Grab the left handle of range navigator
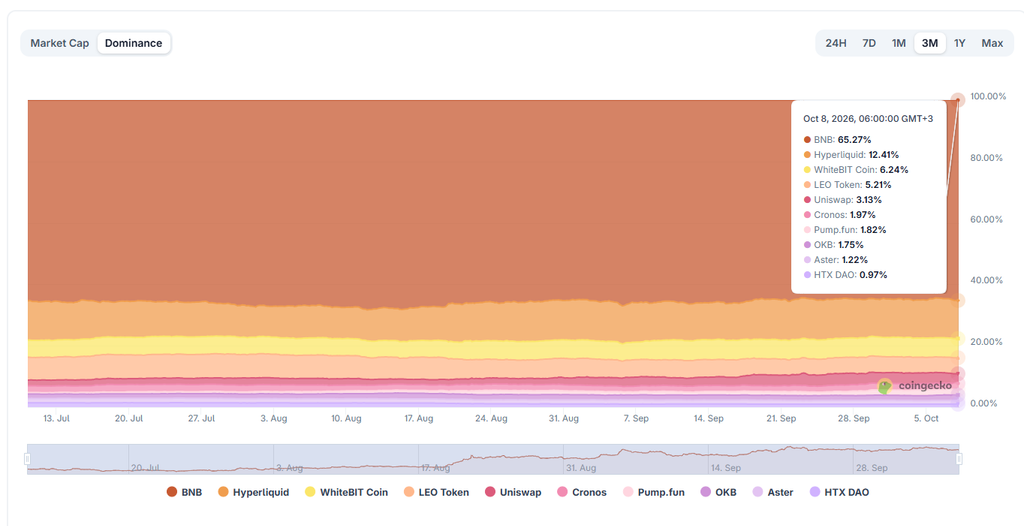 pos(27,459)
